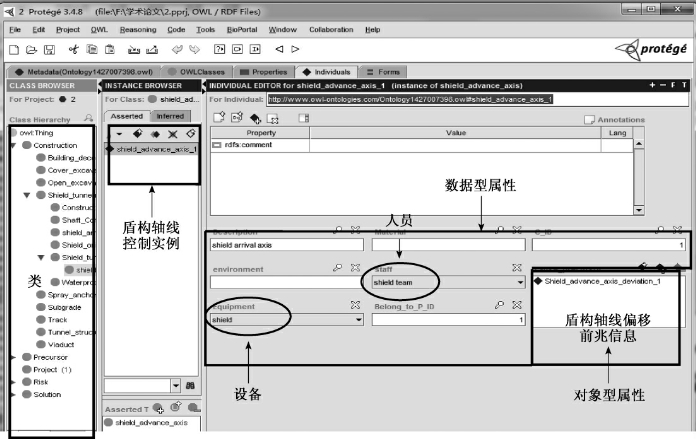Open the Metadata ontology tab
This screenshot has height=439, width=696.
(84, 72)
